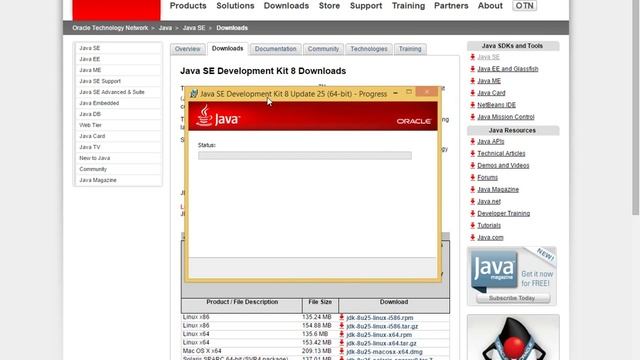Open the Partners menu

click(451, 6)
